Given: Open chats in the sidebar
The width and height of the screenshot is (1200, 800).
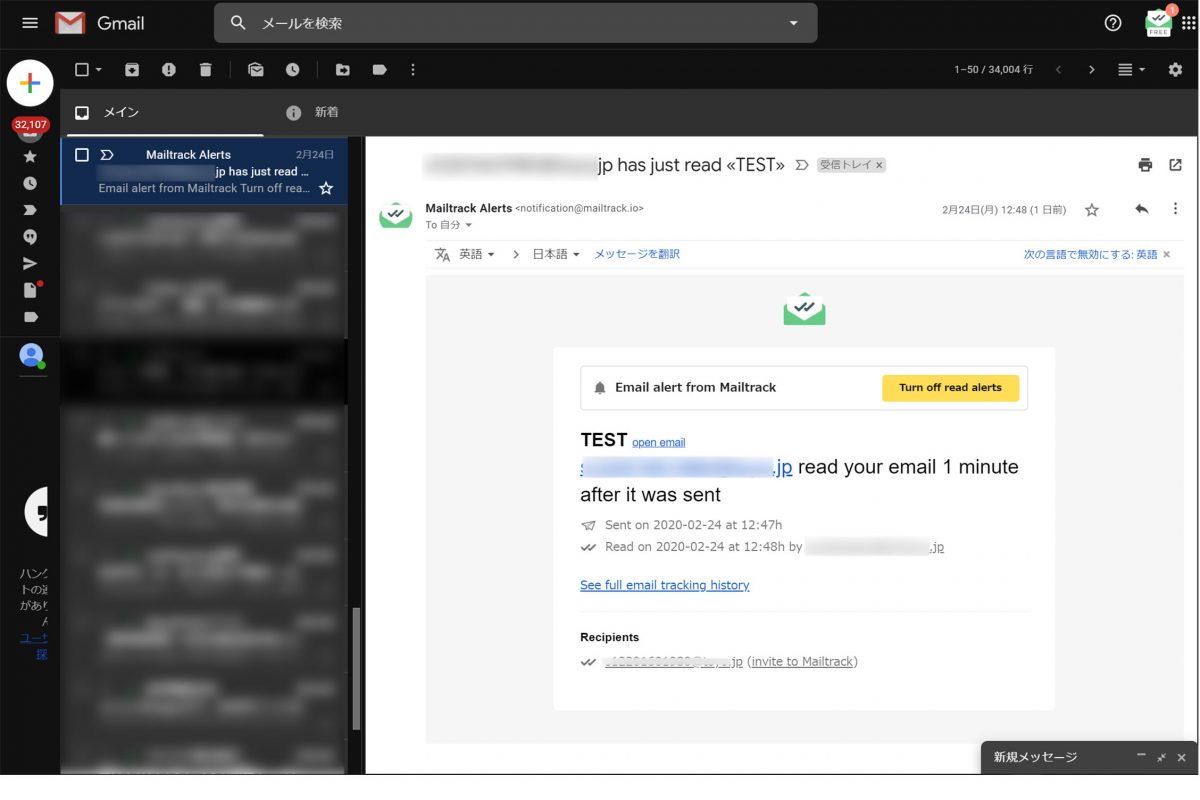Looking at the screenshot, I should 30,237.
